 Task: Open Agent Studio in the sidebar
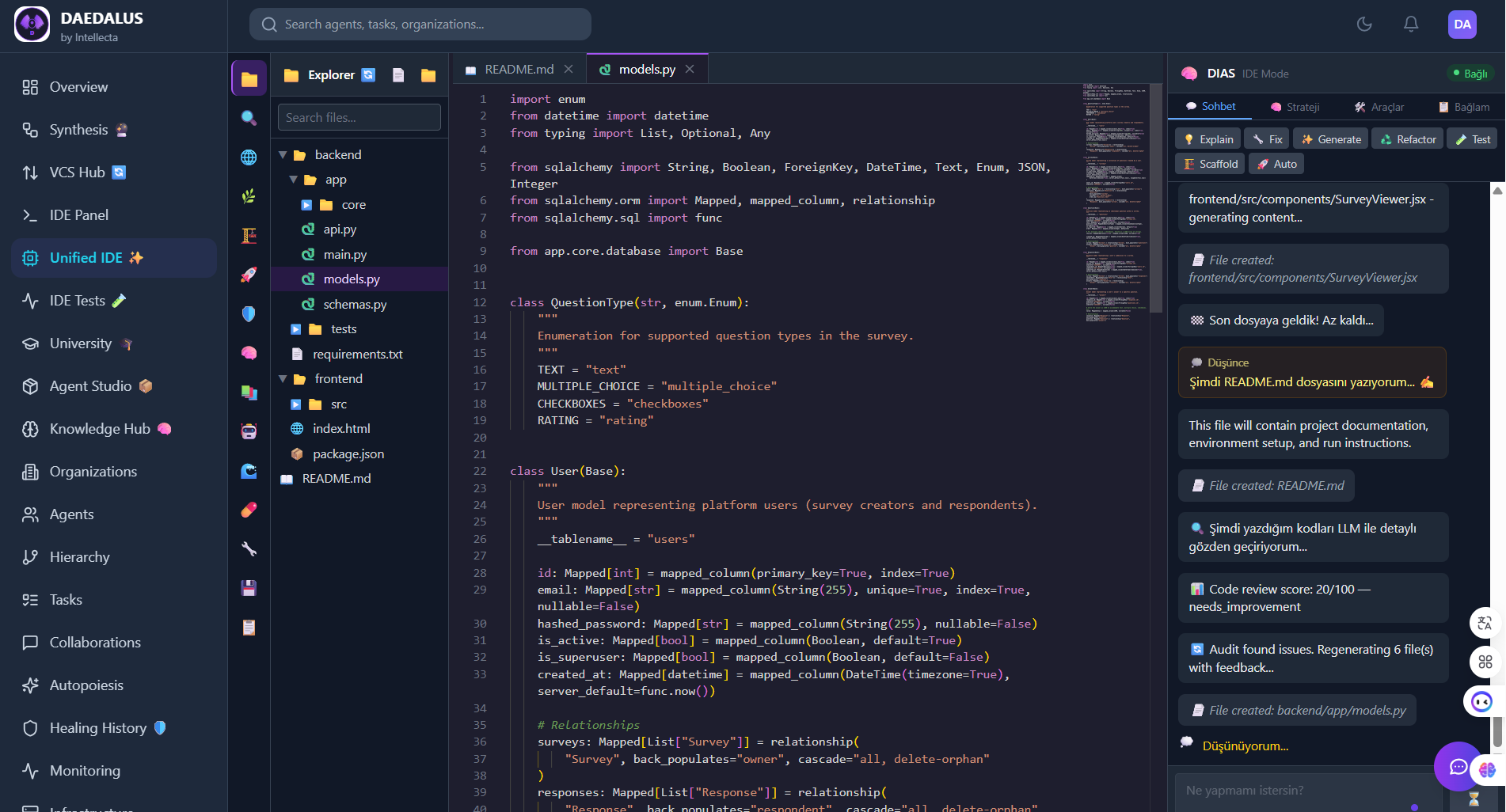pos(114,386)
